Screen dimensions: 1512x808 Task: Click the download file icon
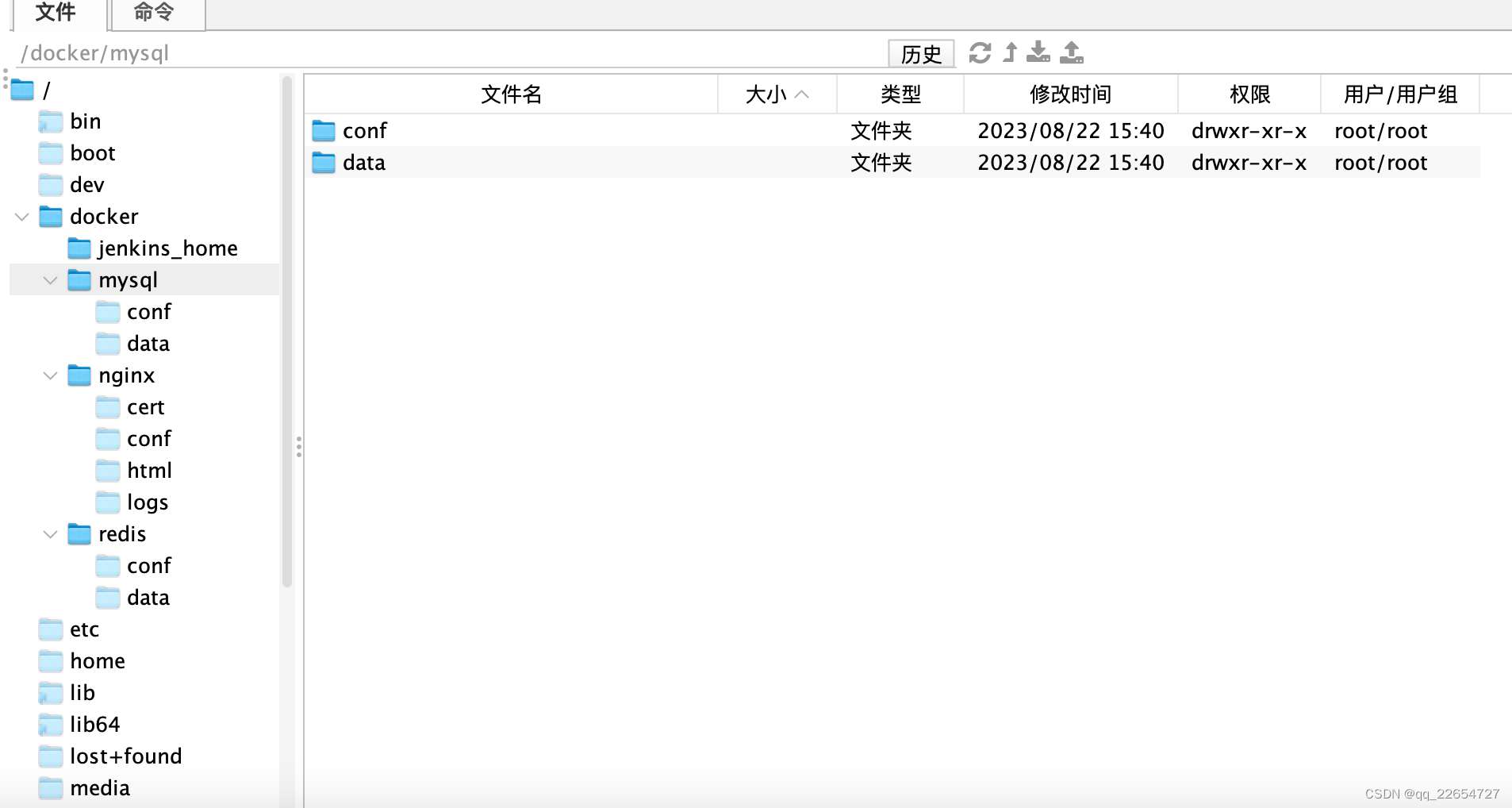(1038, 52)
